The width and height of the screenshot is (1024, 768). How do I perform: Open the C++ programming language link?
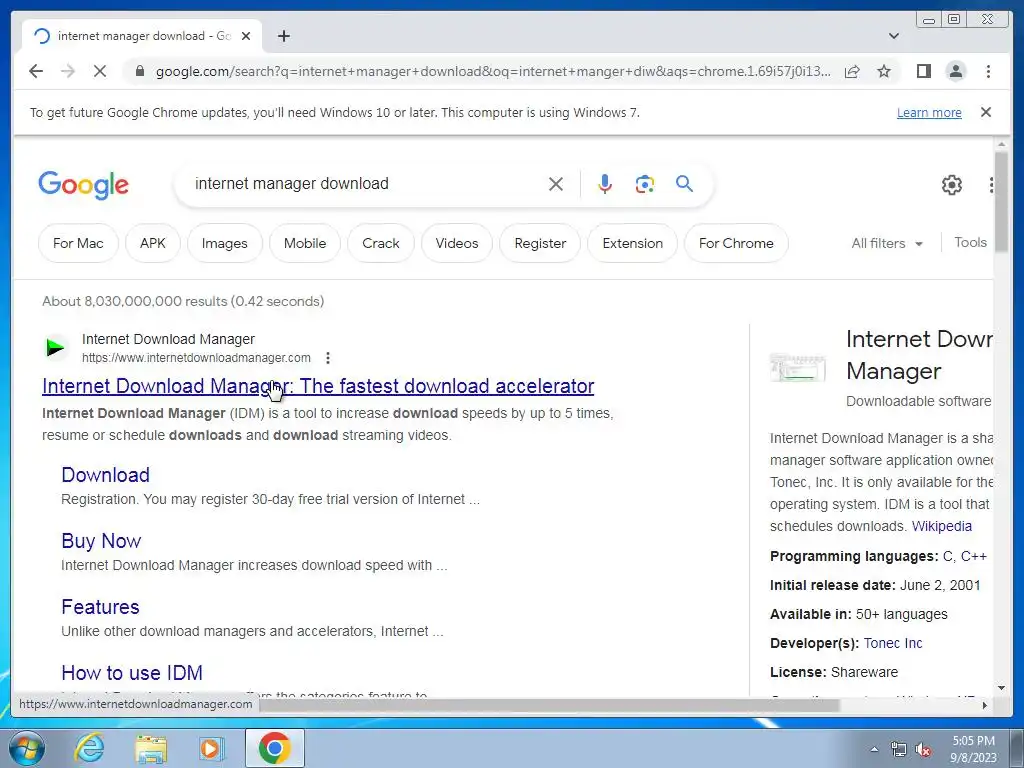point(973,556)
